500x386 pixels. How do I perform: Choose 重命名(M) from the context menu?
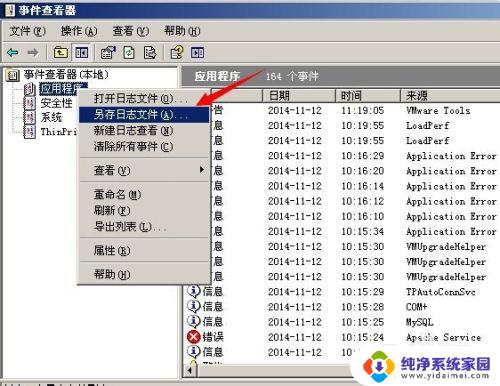(144, 194)
